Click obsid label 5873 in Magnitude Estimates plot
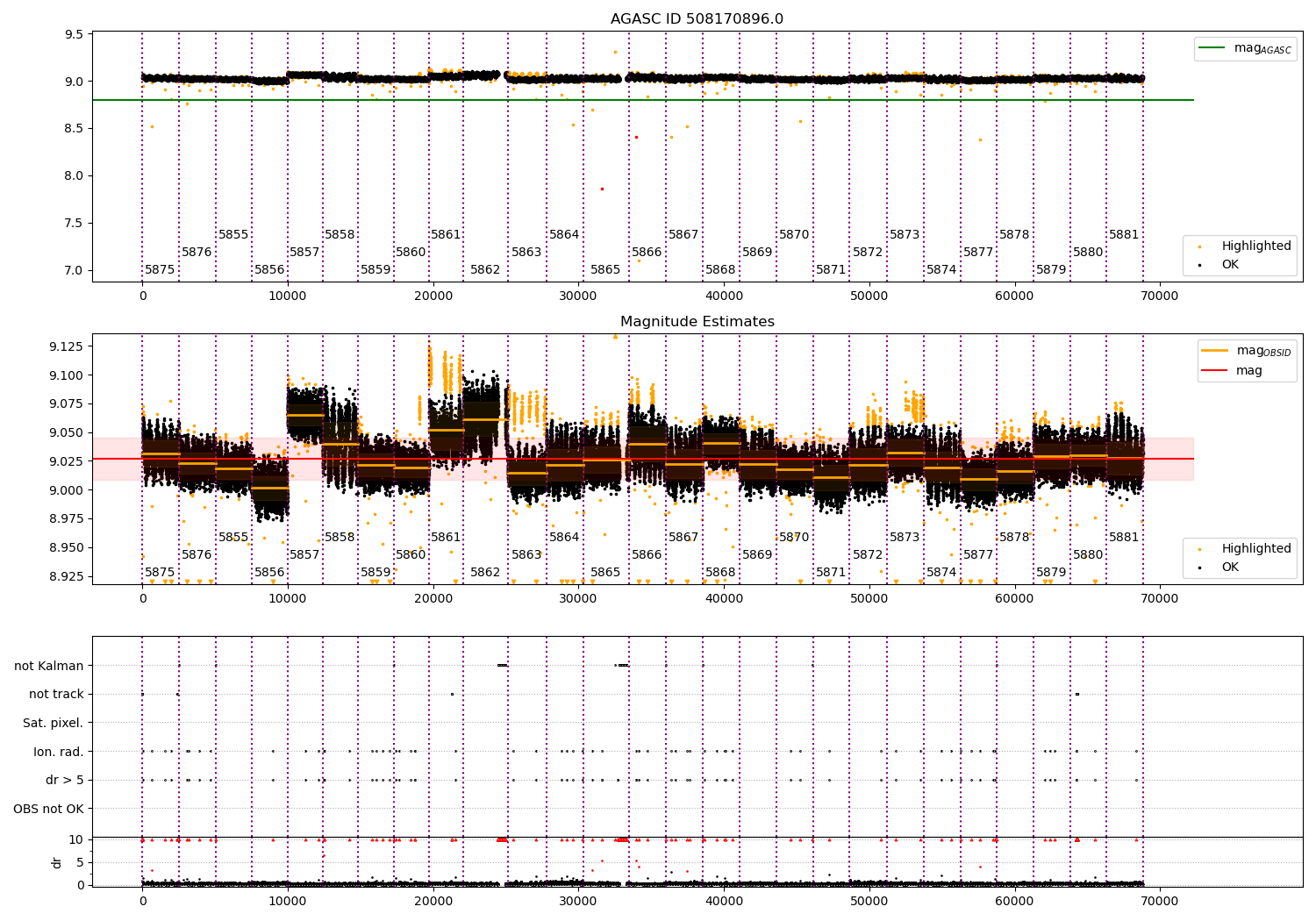This screenshot has height=921, width=1316. (x=905, y=538)
